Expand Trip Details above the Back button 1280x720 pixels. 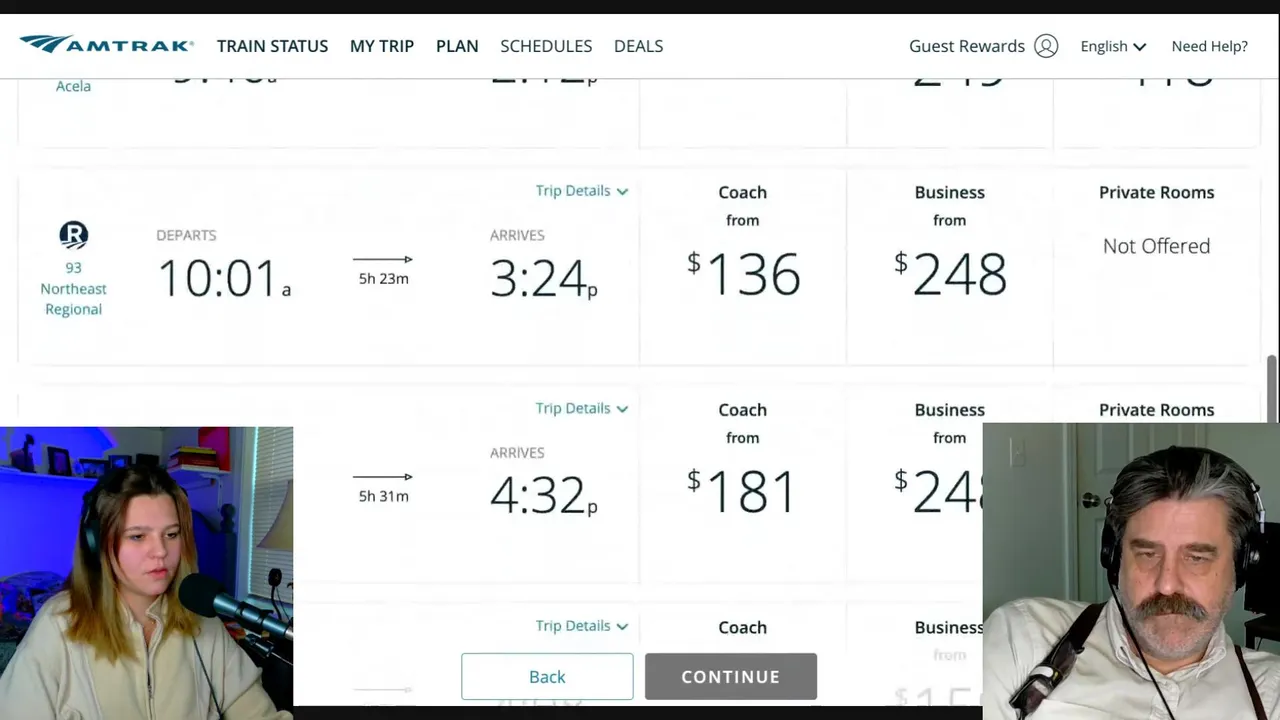581,626
